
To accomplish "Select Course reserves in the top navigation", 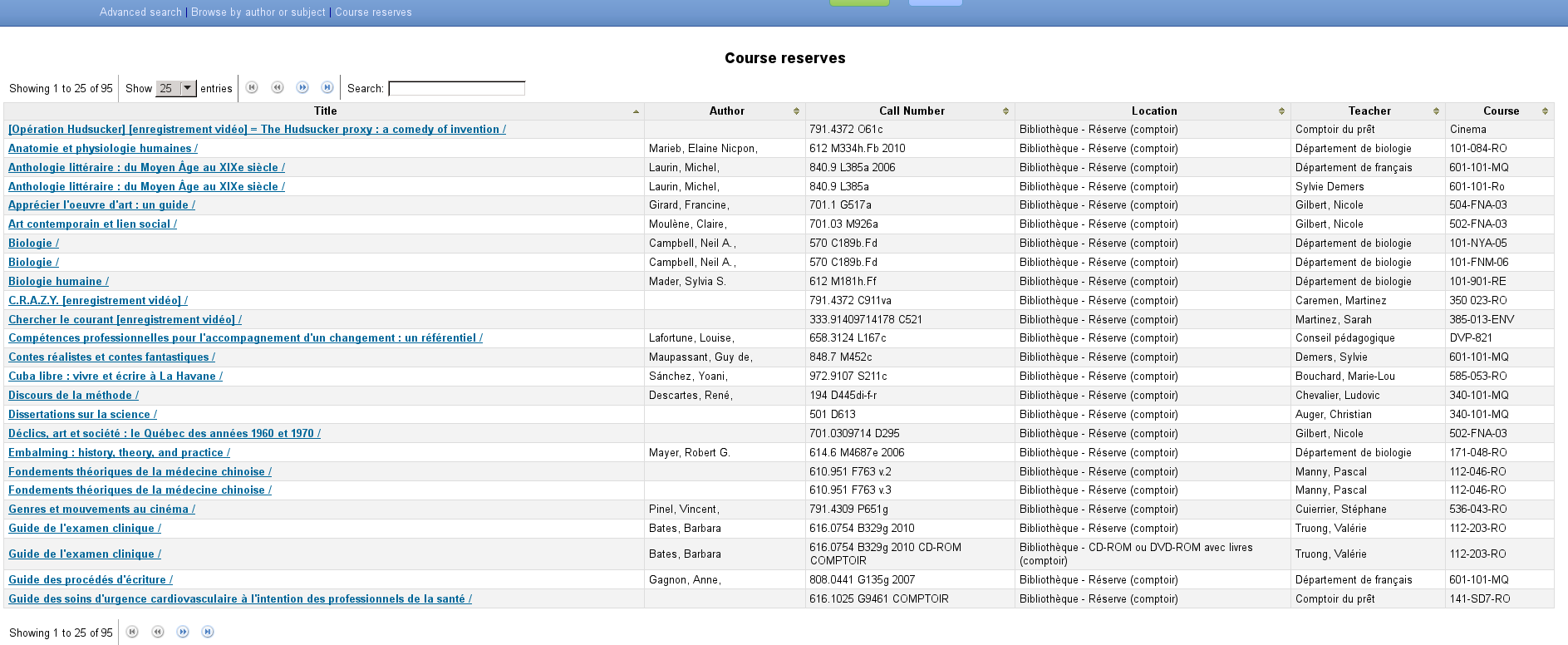I will point(373,12).
